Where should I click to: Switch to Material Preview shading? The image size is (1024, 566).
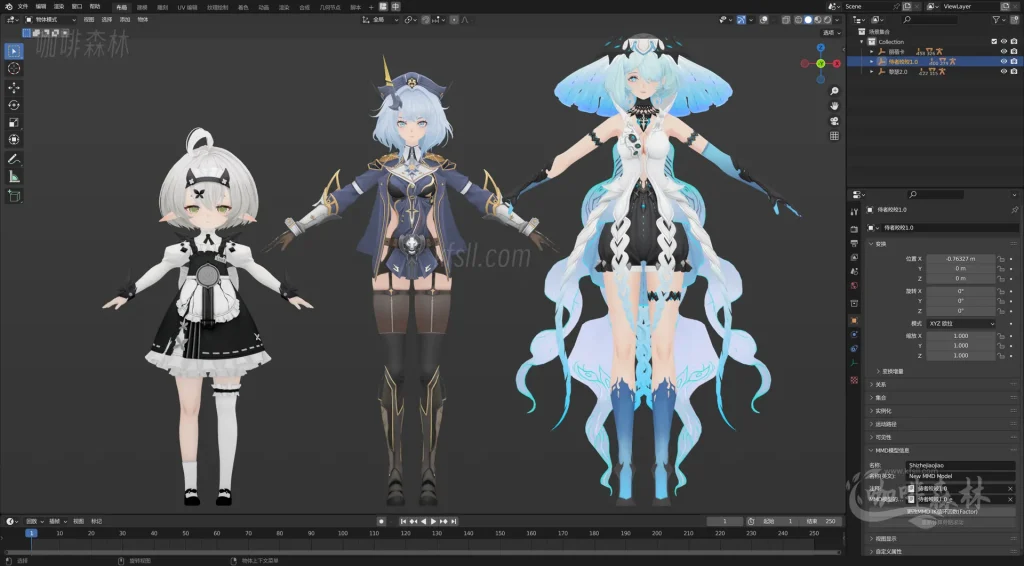pyautogui.click(x=818, y=20)
